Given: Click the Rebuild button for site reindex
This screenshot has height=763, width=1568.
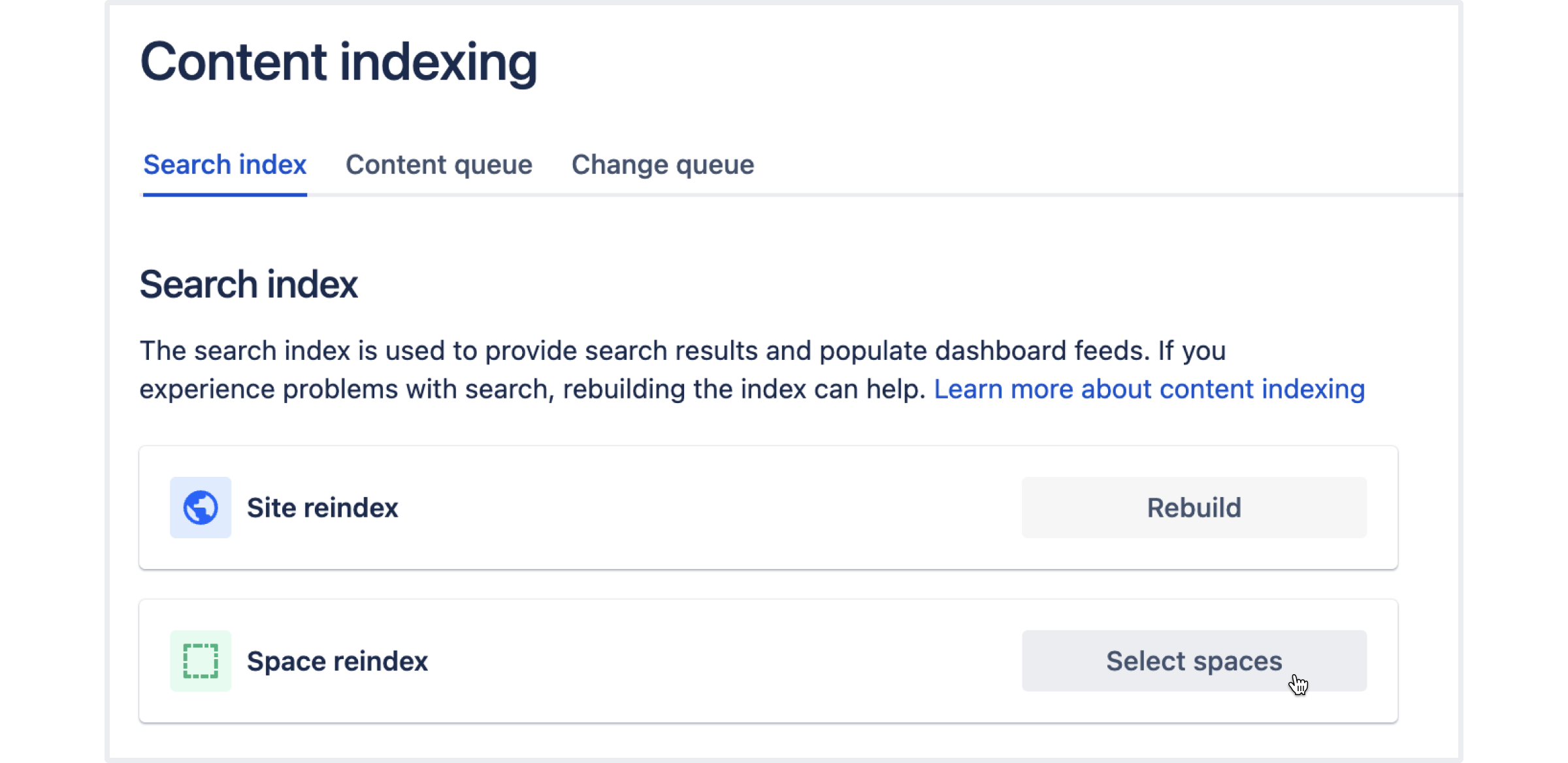Looking at the screenshot, I should click(1194, 508).
